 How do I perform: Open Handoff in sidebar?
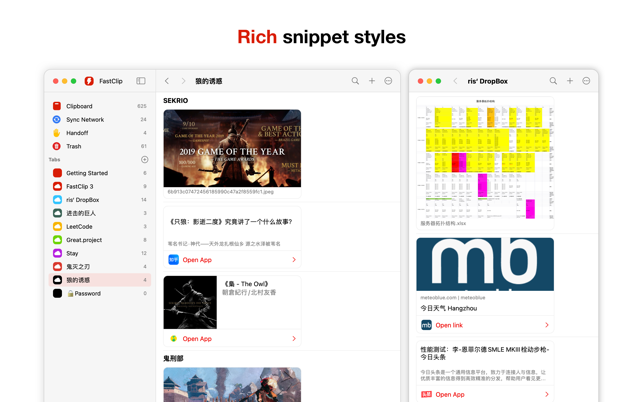(x=100, y=133)
